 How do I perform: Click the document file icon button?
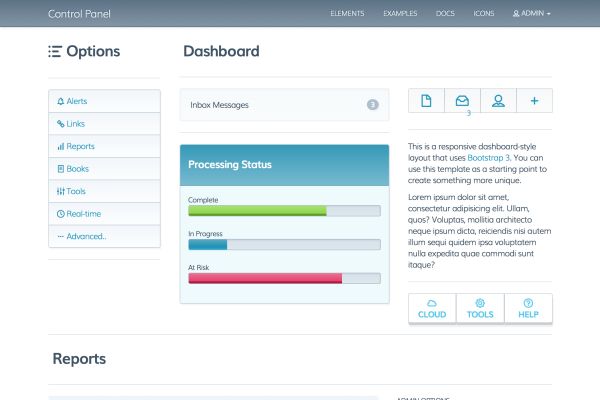tap(426, 101)
